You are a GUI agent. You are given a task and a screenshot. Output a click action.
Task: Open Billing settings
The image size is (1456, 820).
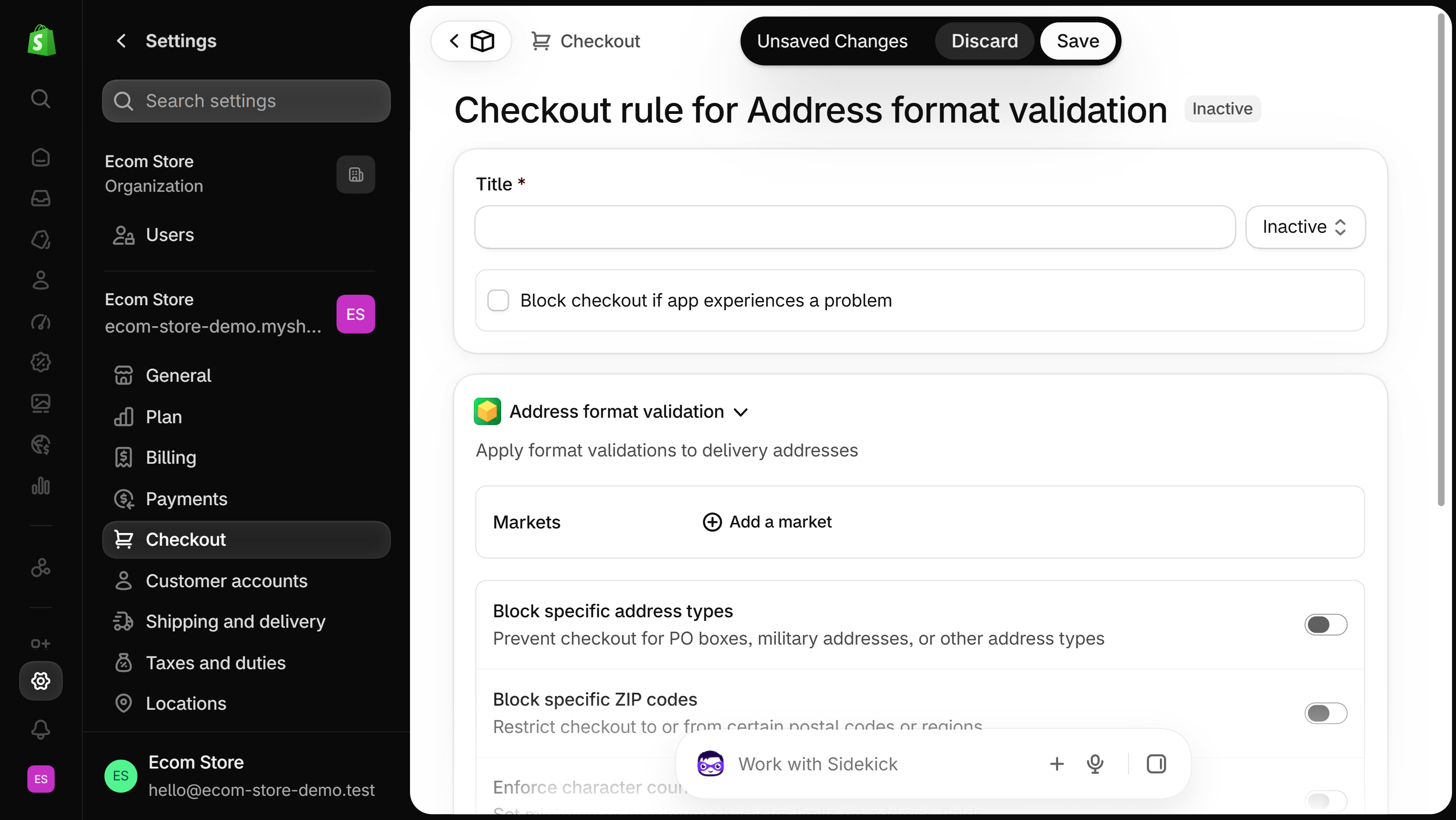246,458
